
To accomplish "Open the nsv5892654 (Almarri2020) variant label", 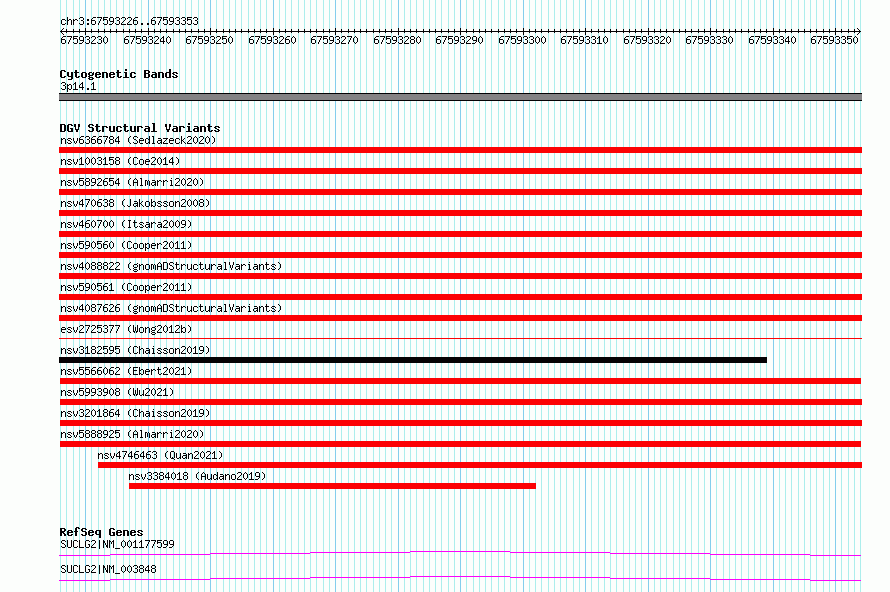I will pyautogui.click(x=132, y=182).
